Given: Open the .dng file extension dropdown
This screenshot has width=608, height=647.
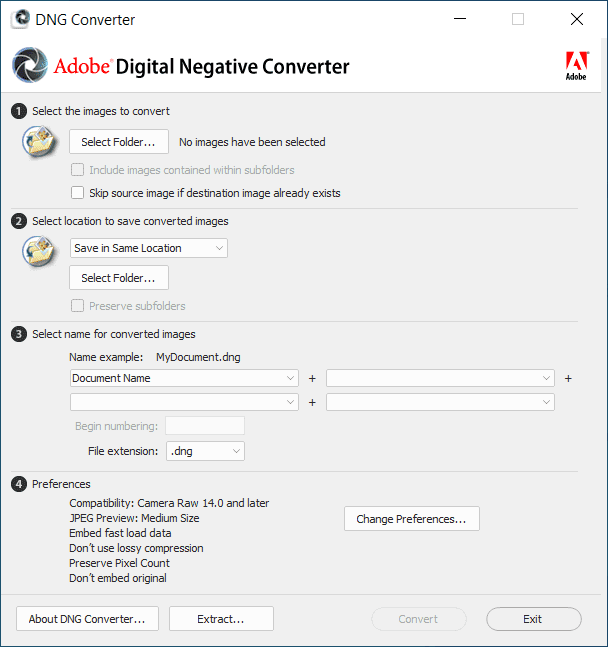Looking at the screenshot, I should [205, 451].
